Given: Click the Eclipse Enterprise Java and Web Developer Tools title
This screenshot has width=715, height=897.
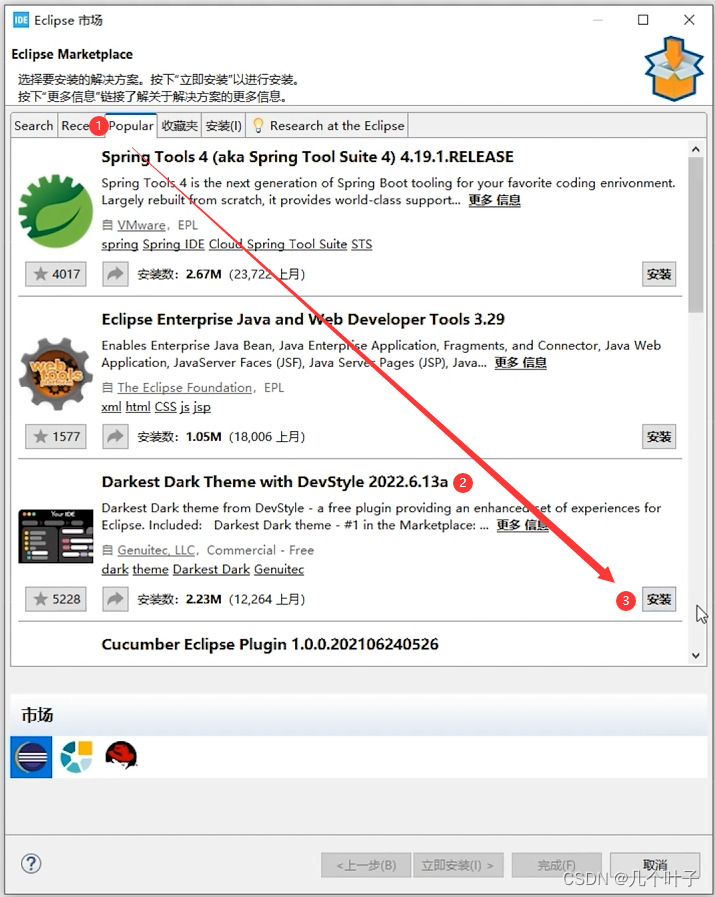Looking at the screenshot, I should [303, 319].
